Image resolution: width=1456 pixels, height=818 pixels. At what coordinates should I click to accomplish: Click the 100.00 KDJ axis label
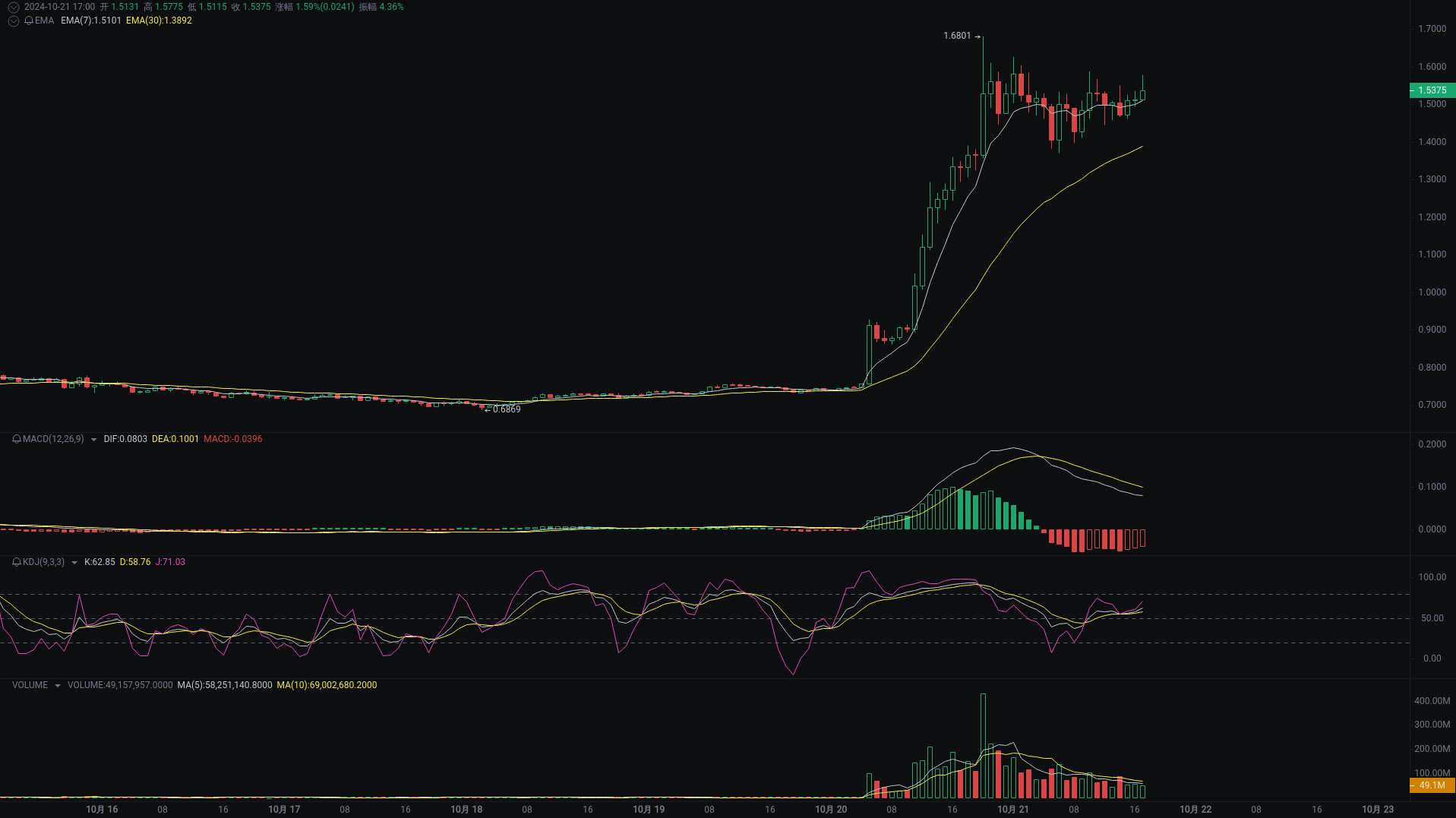[x=1432, y=577]
